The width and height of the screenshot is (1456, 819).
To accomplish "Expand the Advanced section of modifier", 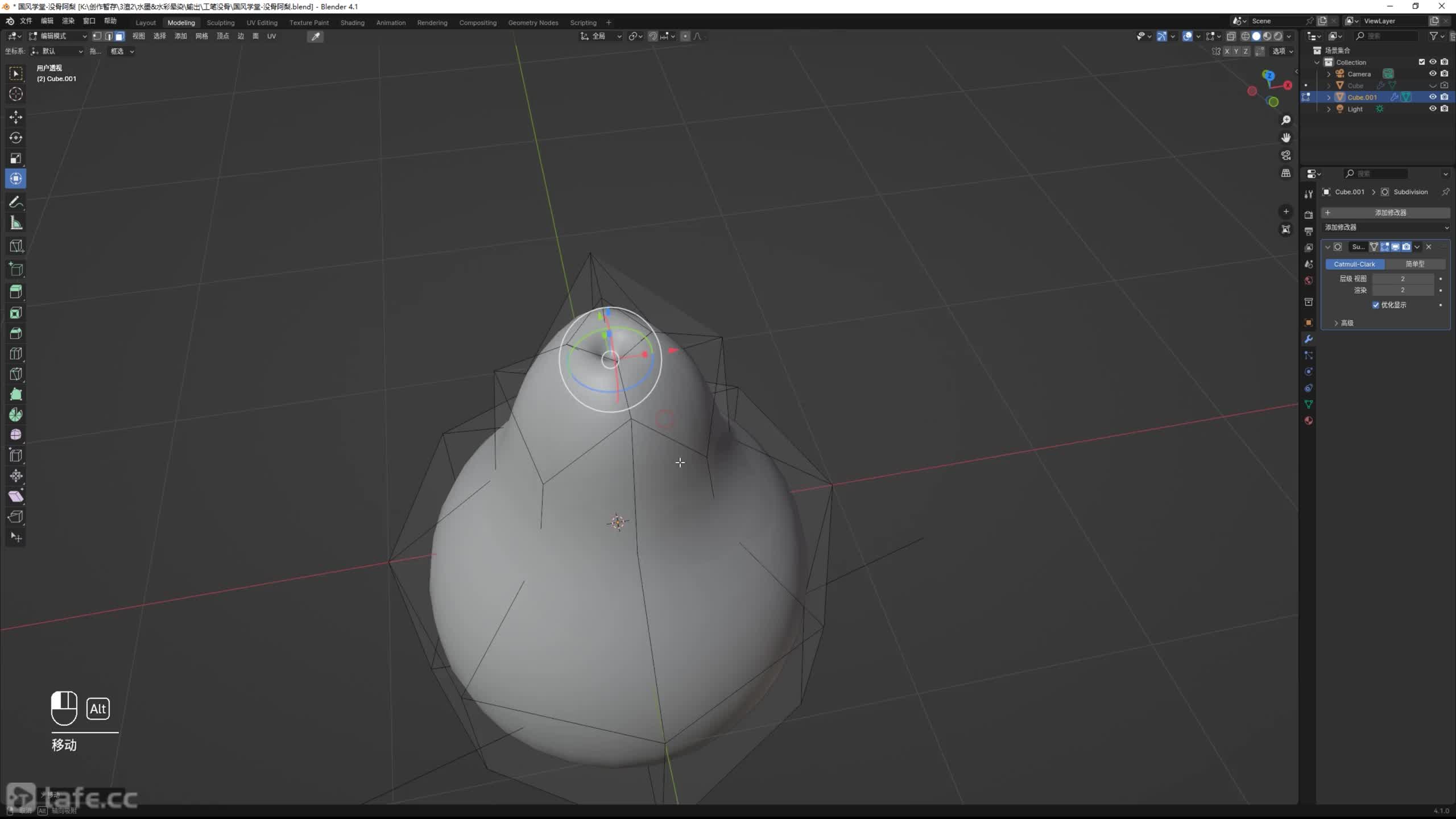I will pyautogui.click(x=1346, y=323).
